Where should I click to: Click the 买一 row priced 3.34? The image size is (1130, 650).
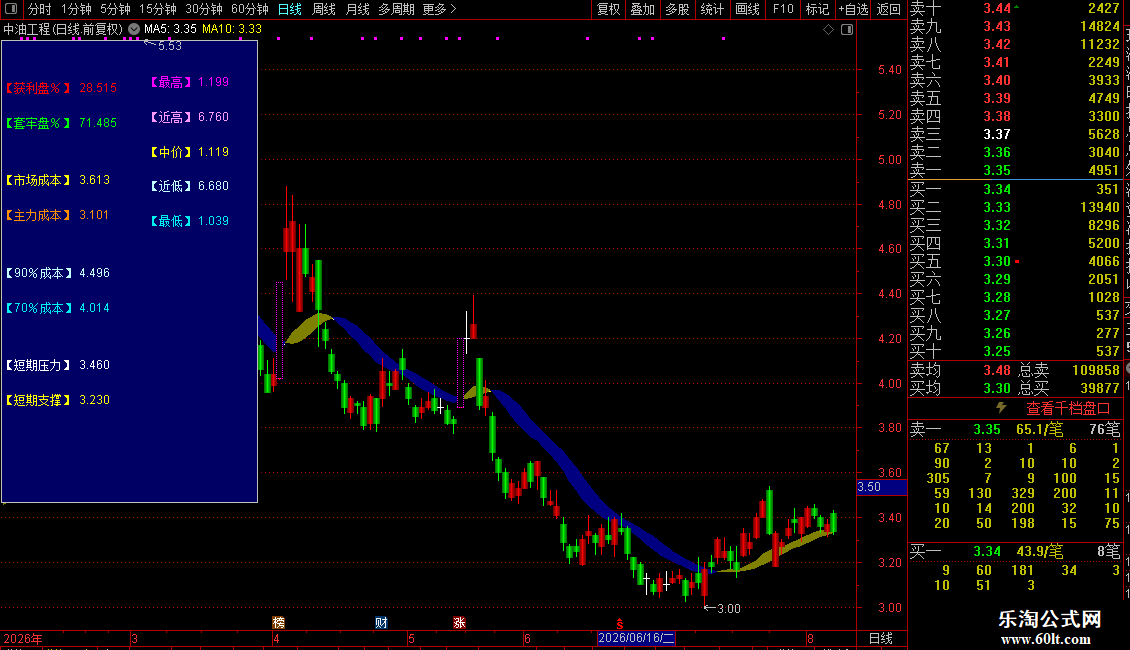pos(1015,189)
